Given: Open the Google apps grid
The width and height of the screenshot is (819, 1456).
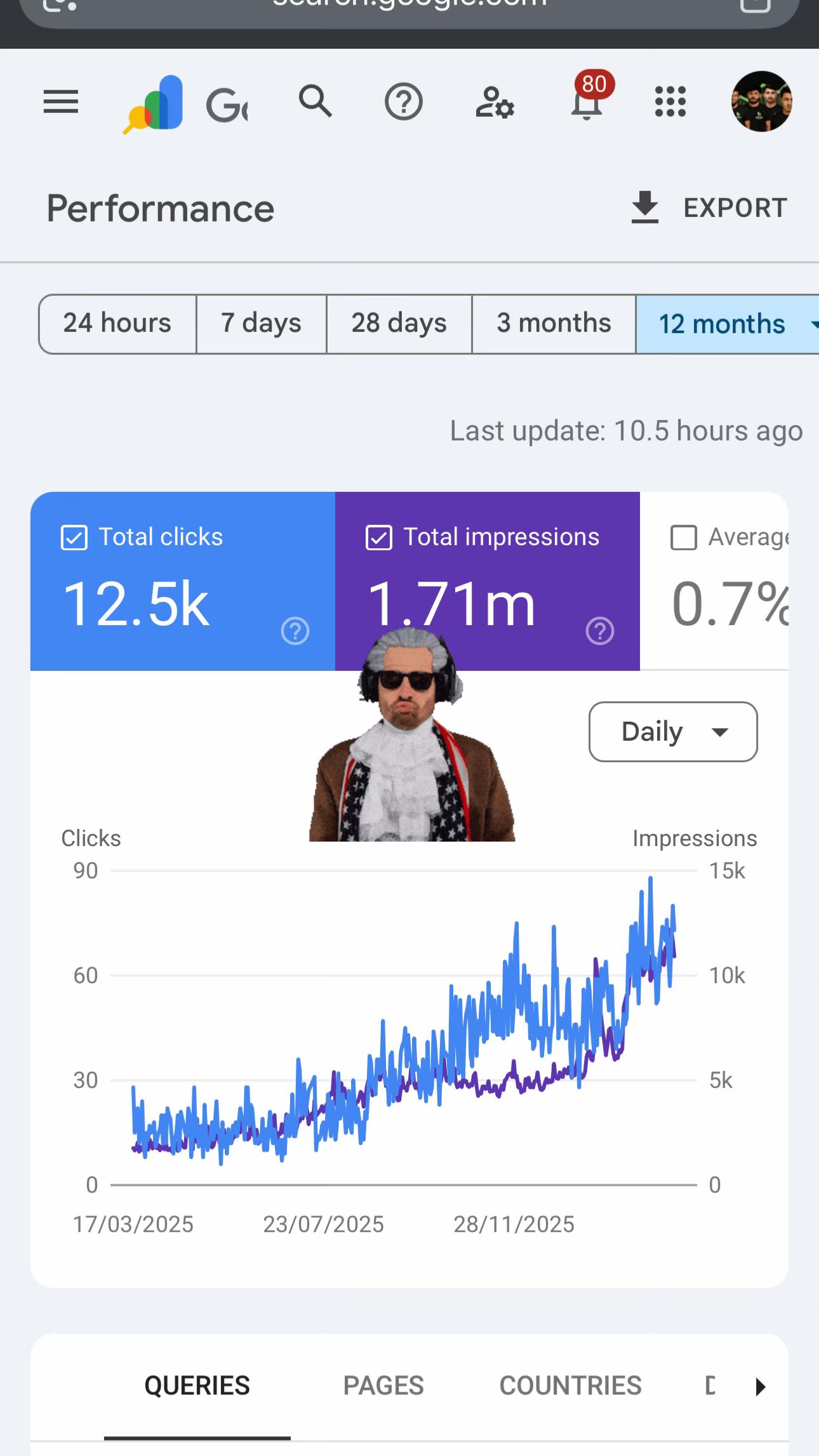Looking at the screenshot, I should (670, 102).
